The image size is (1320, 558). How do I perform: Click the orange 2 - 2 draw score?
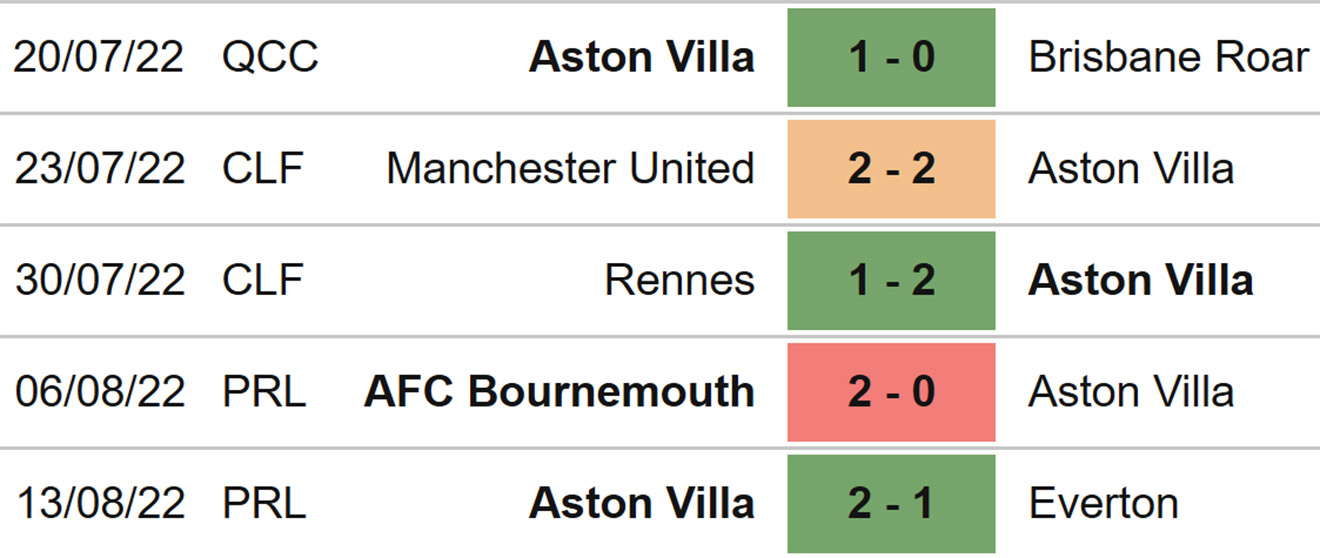click(891, 169)
